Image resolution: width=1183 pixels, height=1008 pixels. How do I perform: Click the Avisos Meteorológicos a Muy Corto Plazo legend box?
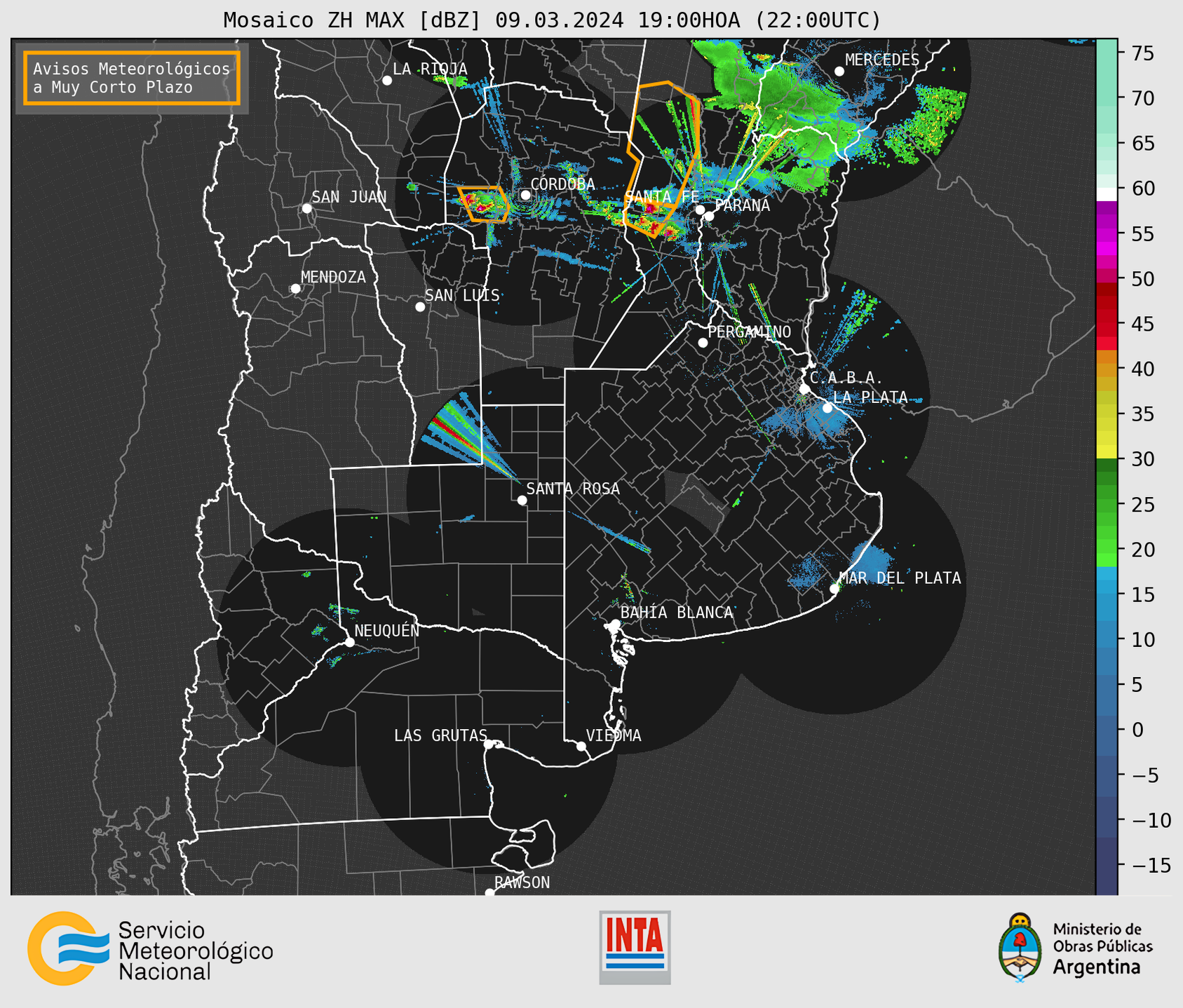132,78
